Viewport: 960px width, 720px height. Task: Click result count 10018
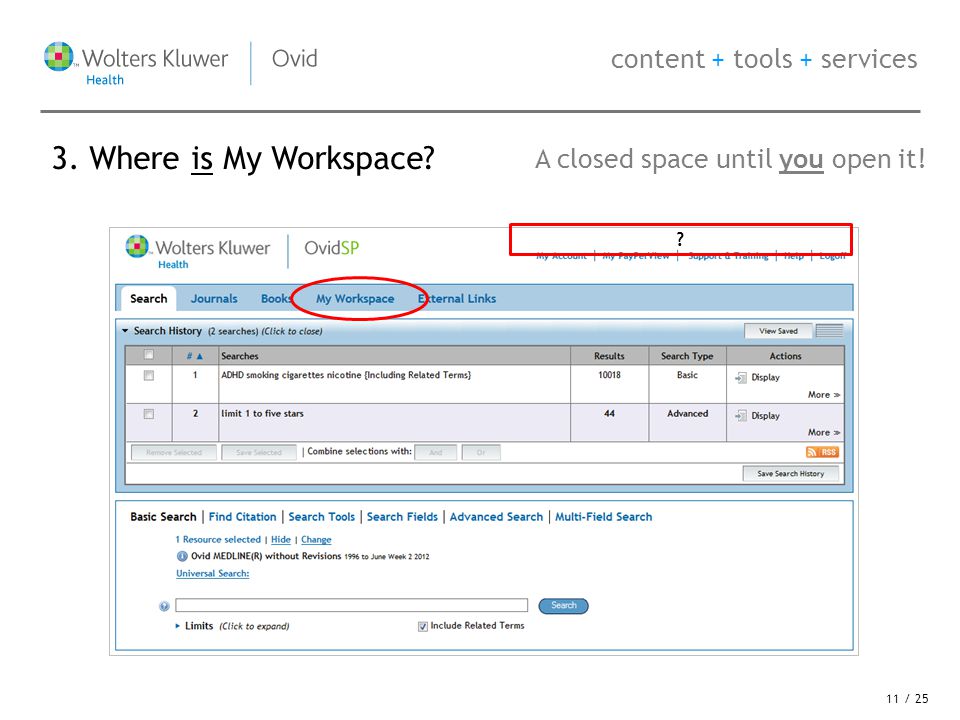[x=609, y=375]
